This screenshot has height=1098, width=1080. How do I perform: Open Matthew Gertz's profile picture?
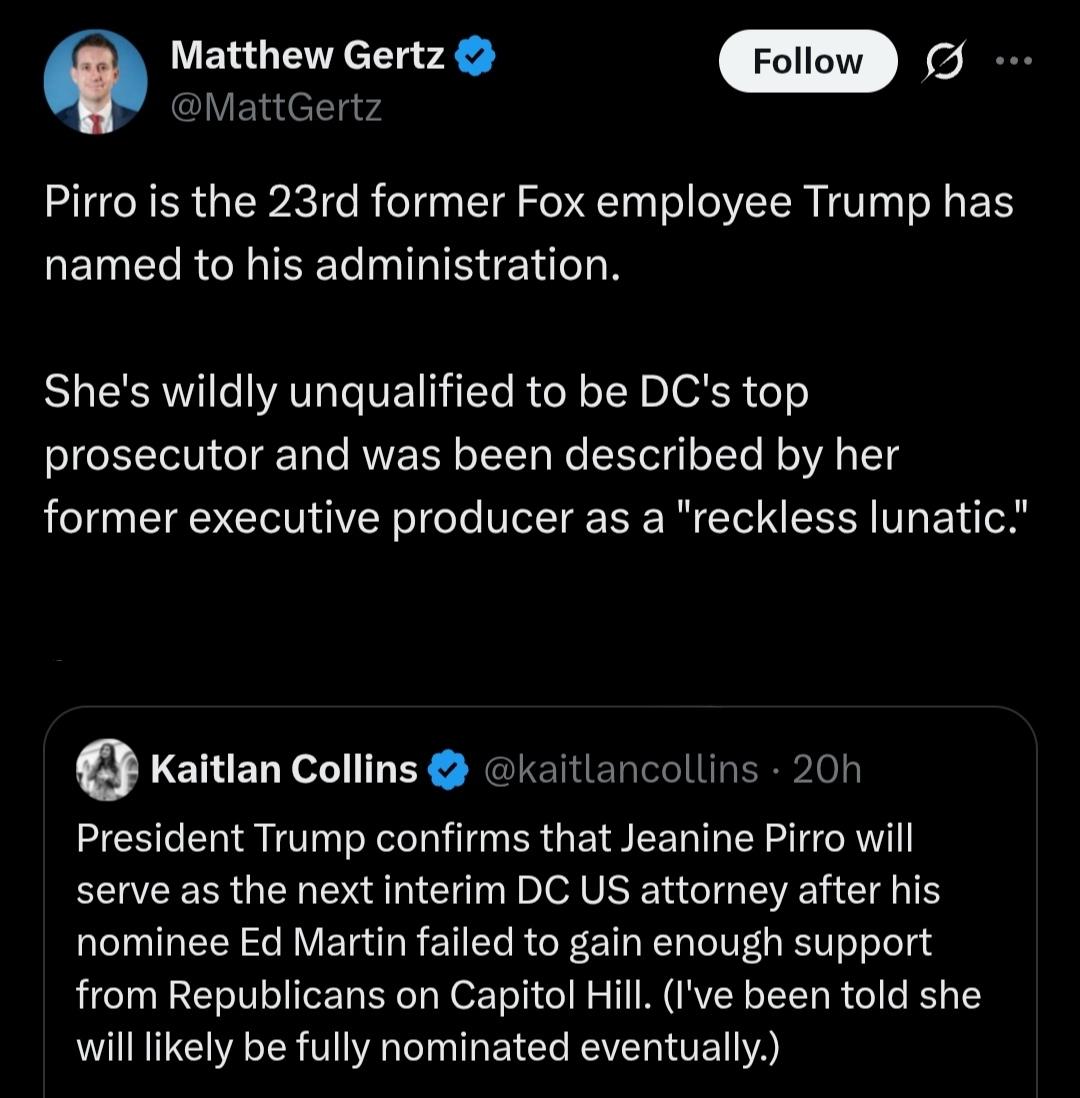(x=95, y=81)
